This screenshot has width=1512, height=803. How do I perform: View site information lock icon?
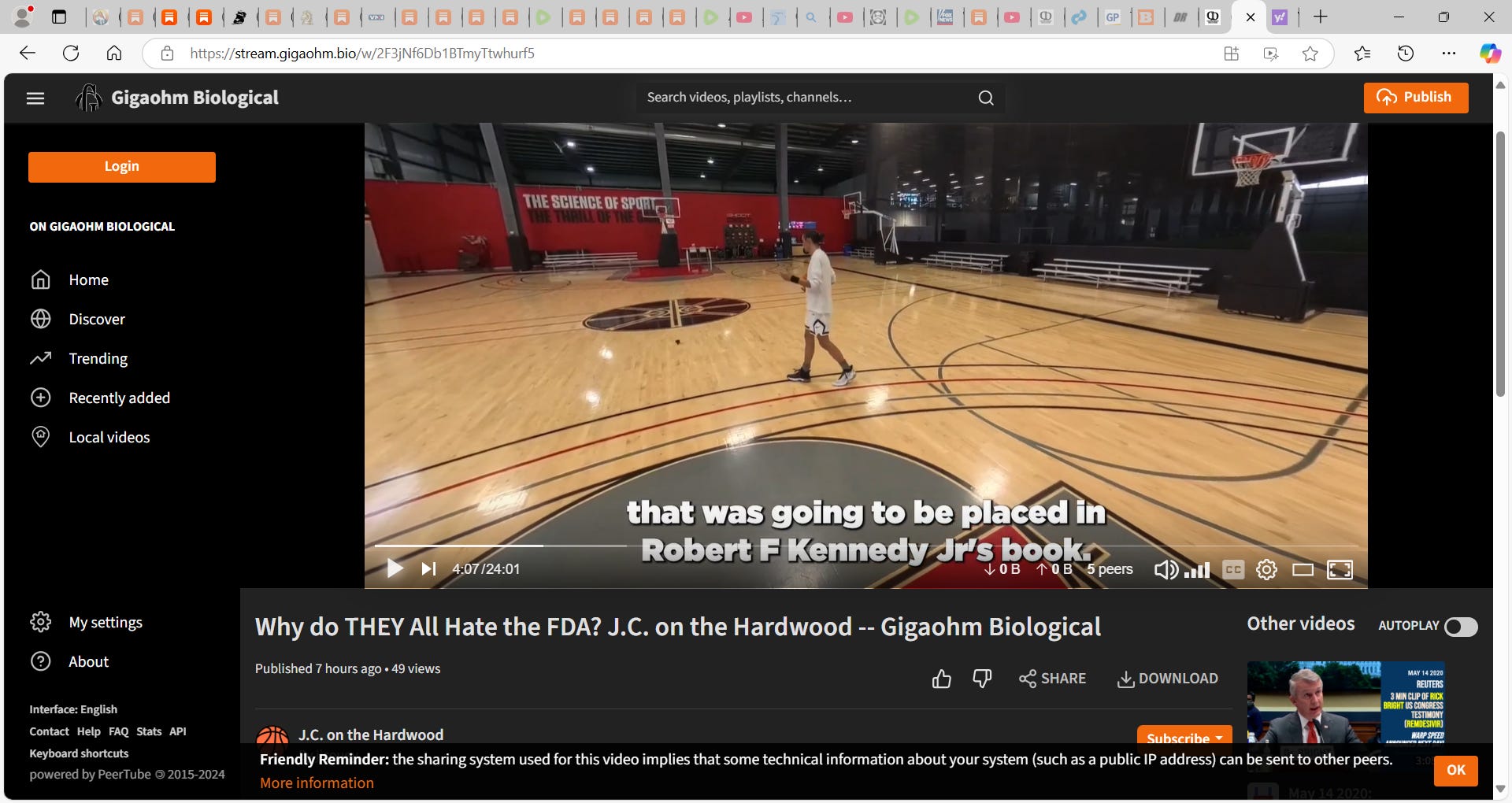(x=167, y=54)
